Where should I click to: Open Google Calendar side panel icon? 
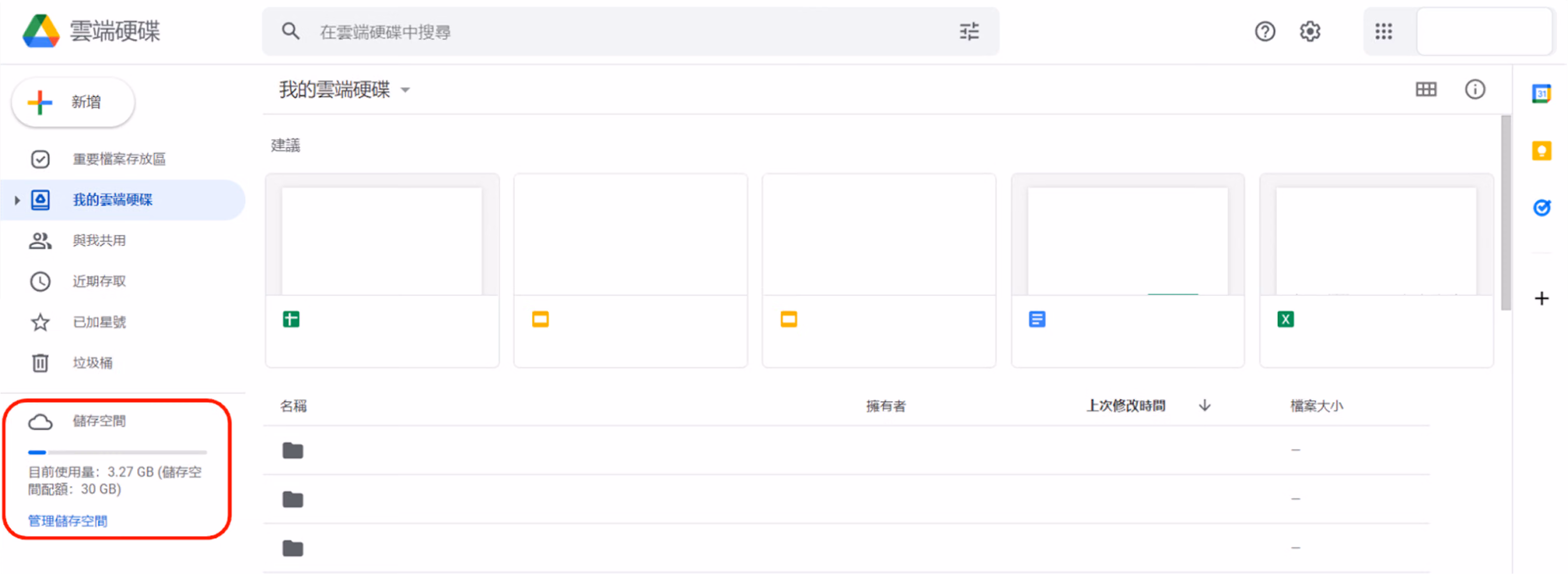pyautogui.click(x=1541, y=94)
